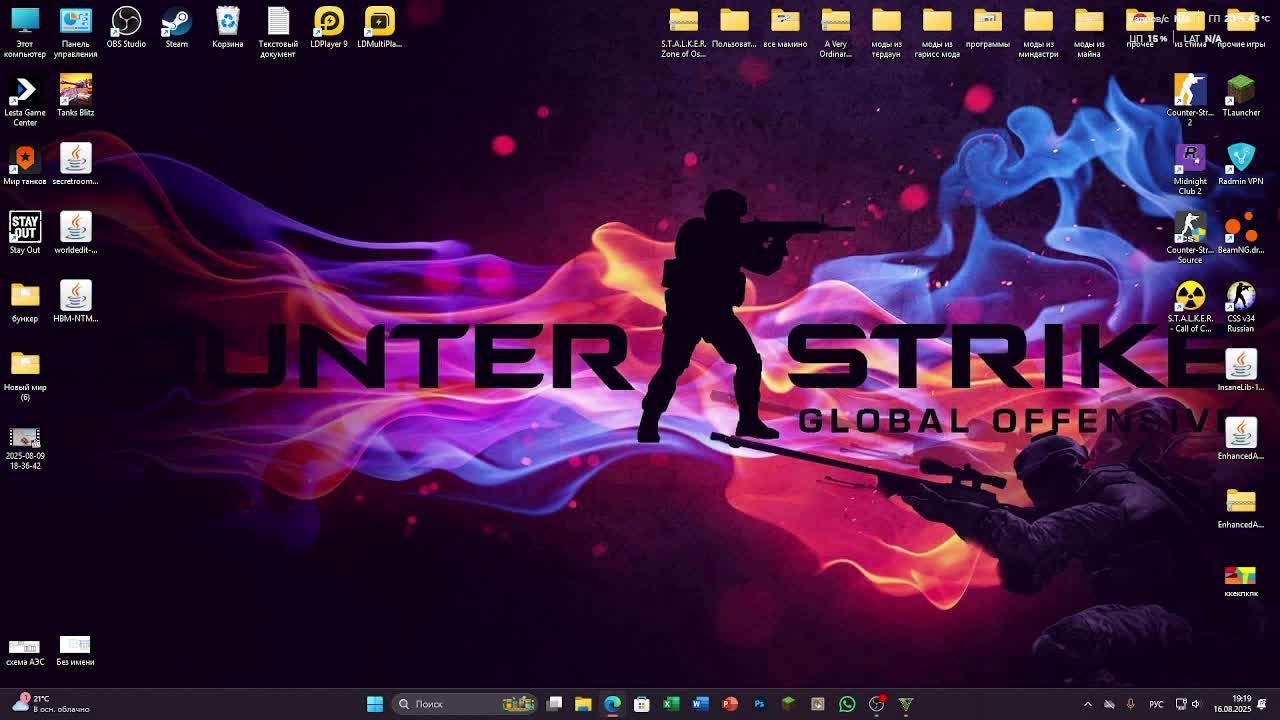Open Microsoft Edge from the taskbar
Image resolution: width=1280 pixels, height=720 pixels.
pos(612,704)
